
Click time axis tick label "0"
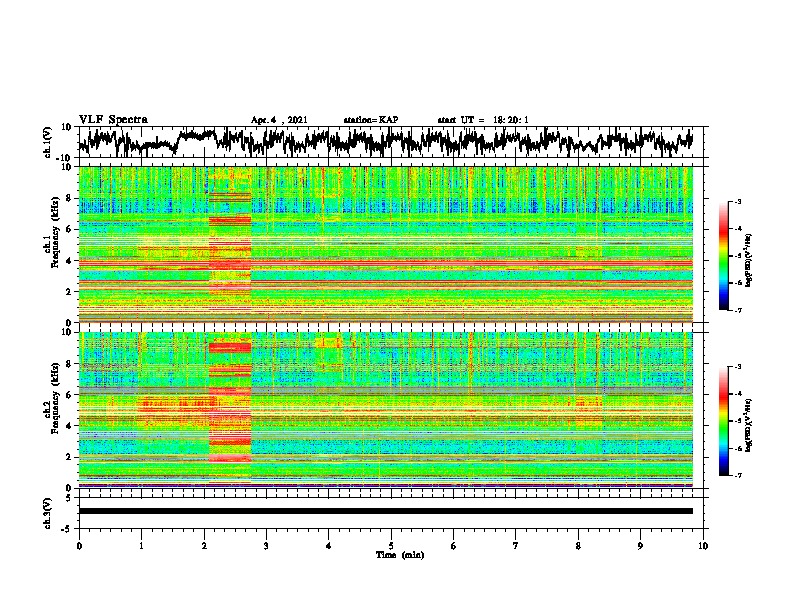pyautogui.click(x=79, y=546)
